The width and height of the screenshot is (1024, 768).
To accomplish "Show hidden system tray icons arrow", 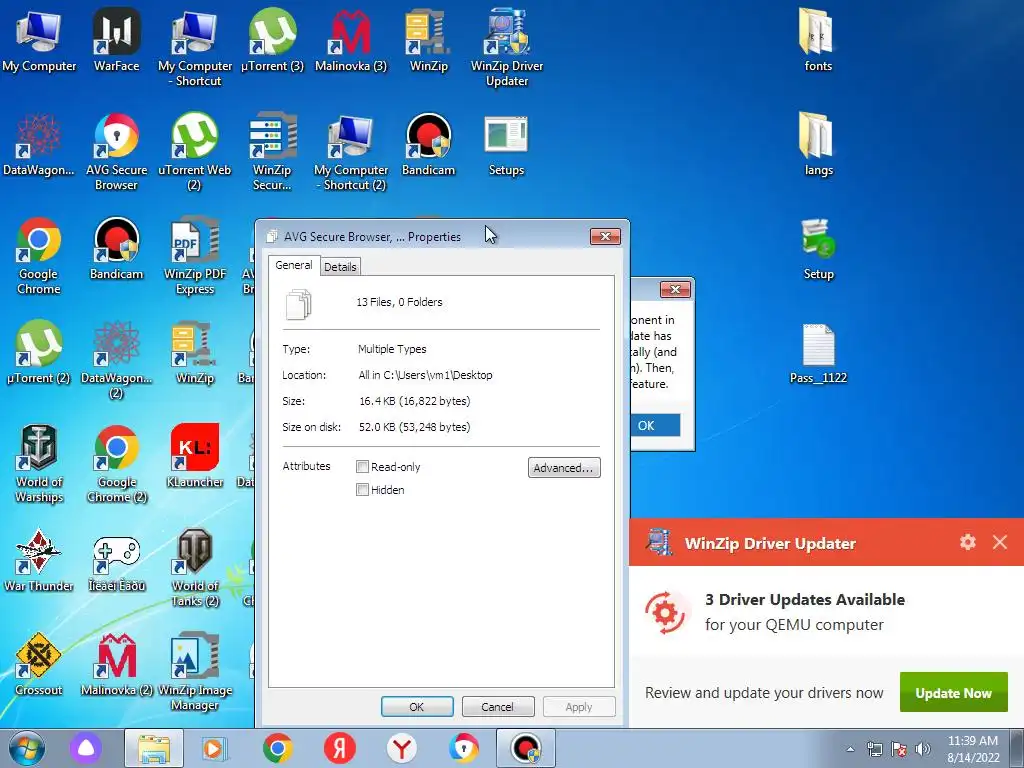I will click(850, 749).
